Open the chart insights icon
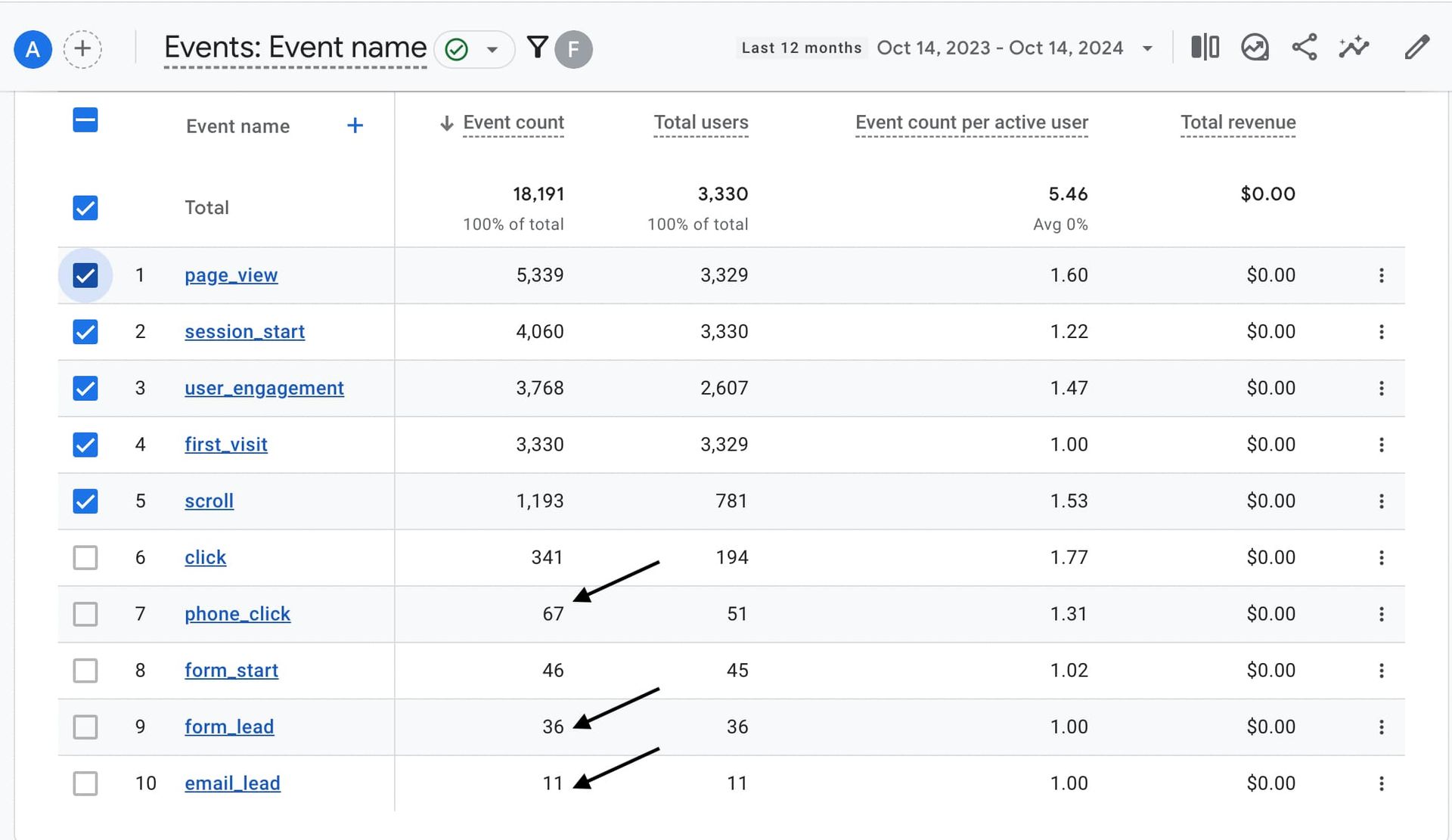Image resolution: width=1452 pixels, height=840 pixels. [1255, 48]
